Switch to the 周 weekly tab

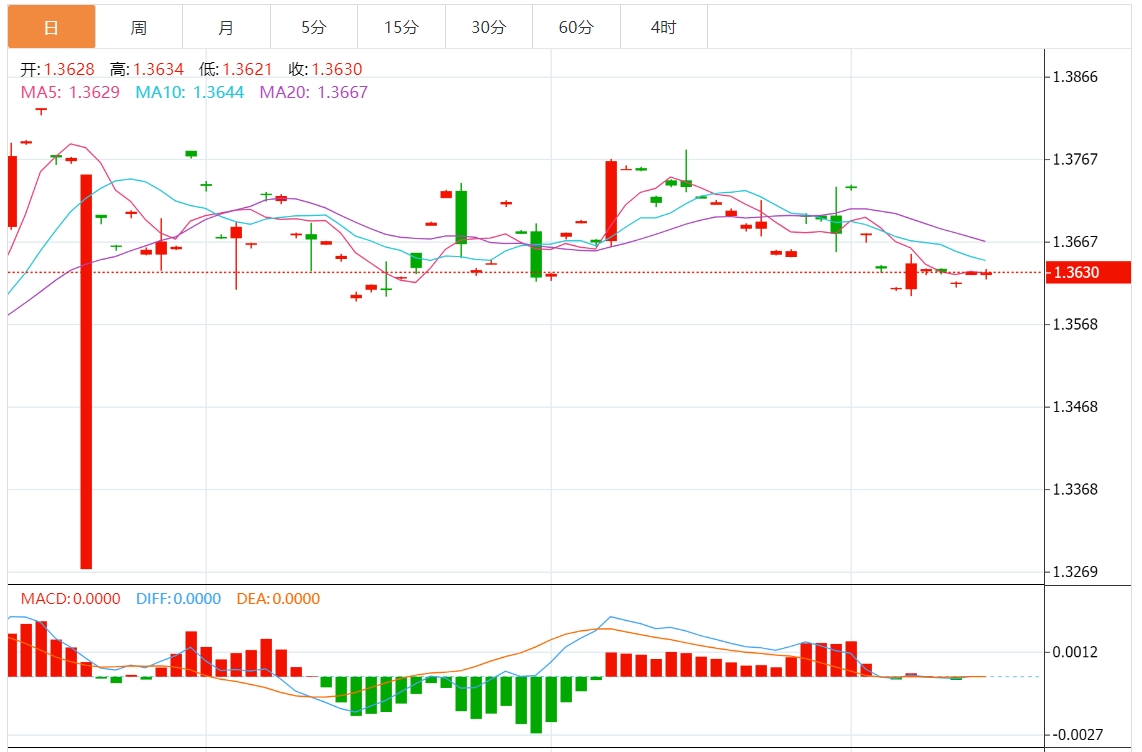point(139,27)
